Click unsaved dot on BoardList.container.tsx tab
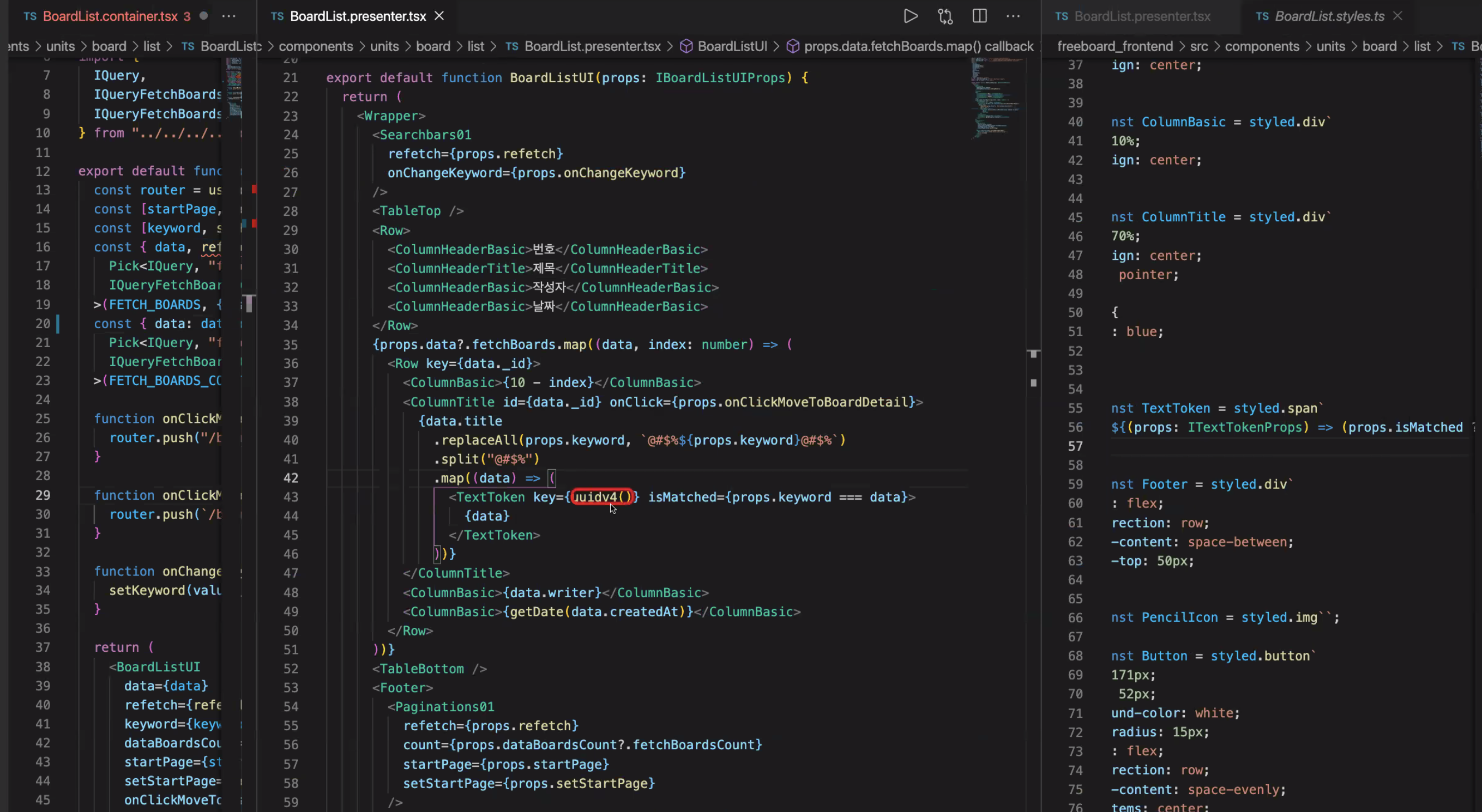Image resolution: width=1482 pixels, height=812 pixels. click(203, 16)
